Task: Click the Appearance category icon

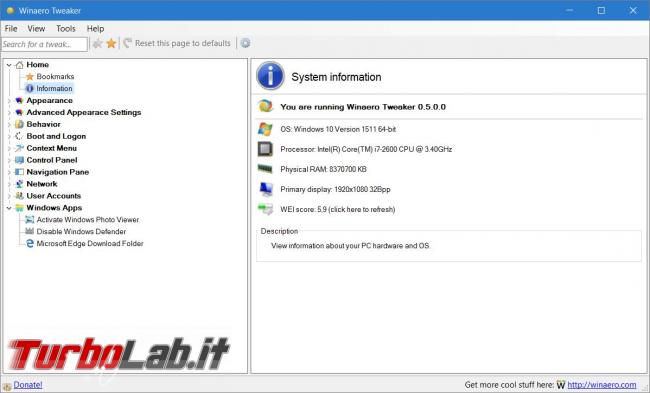Action: [x=19, y=100]
